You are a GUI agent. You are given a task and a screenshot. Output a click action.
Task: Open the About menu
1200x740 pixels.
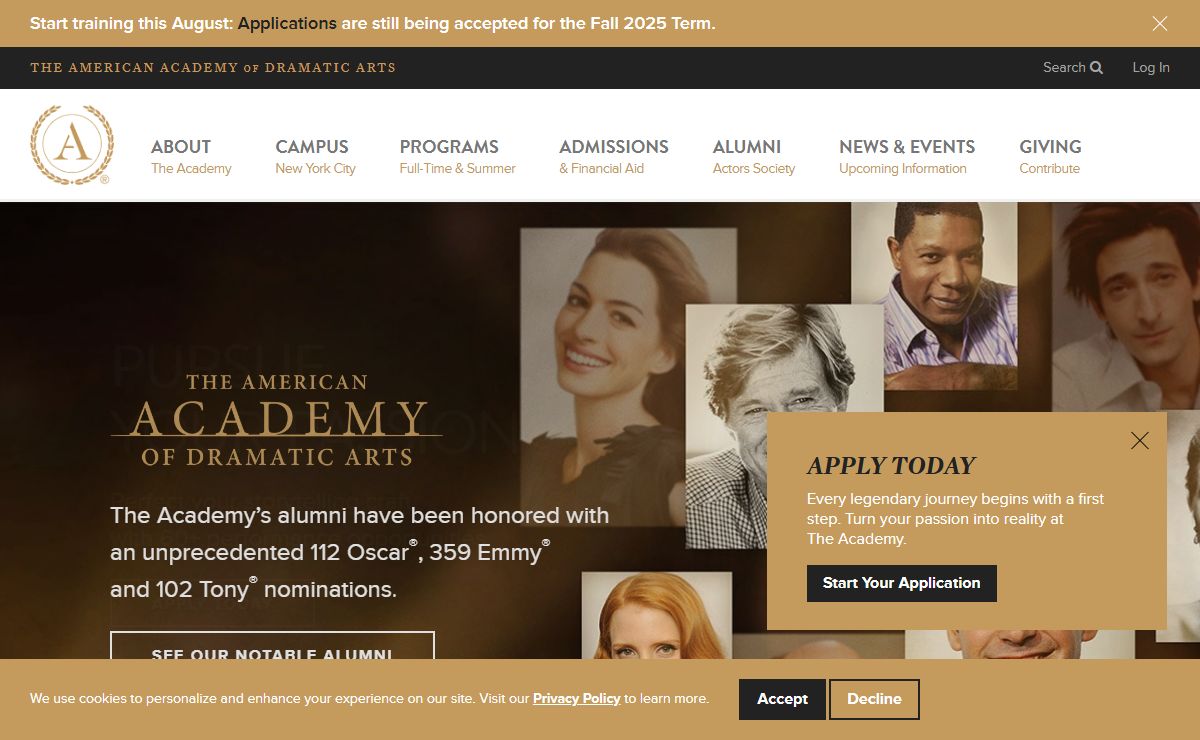point(191,156)
